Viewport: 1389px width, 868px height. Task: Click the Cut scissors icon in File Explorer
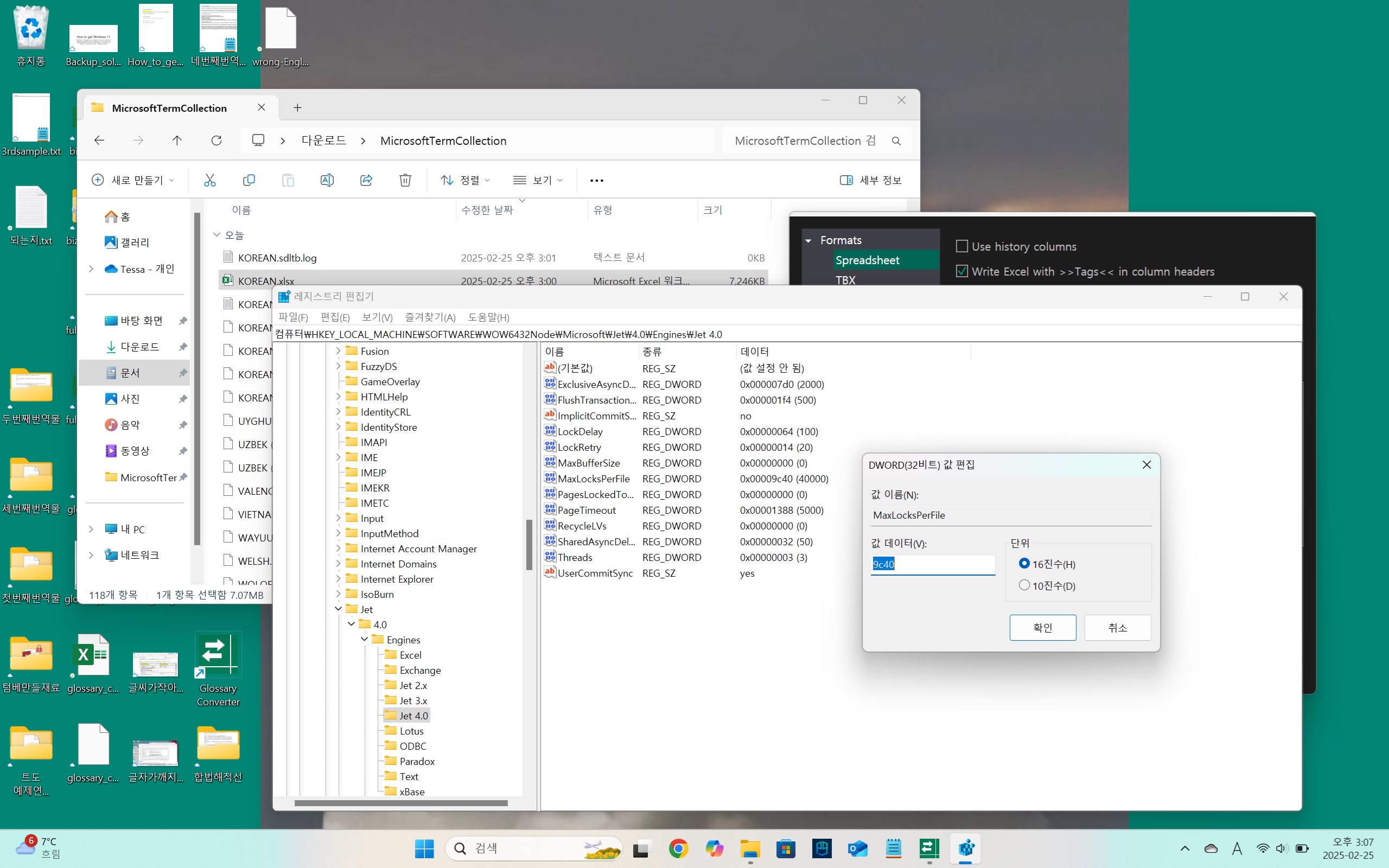coord(209,180)
